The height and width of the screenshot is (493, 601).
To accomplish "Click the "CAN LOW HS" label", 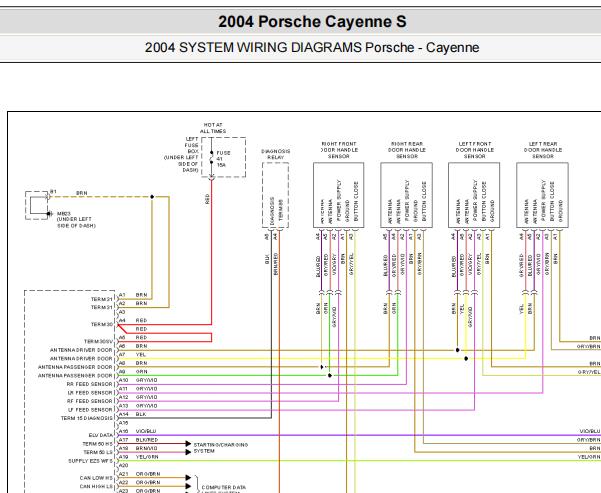I will 96,478.
